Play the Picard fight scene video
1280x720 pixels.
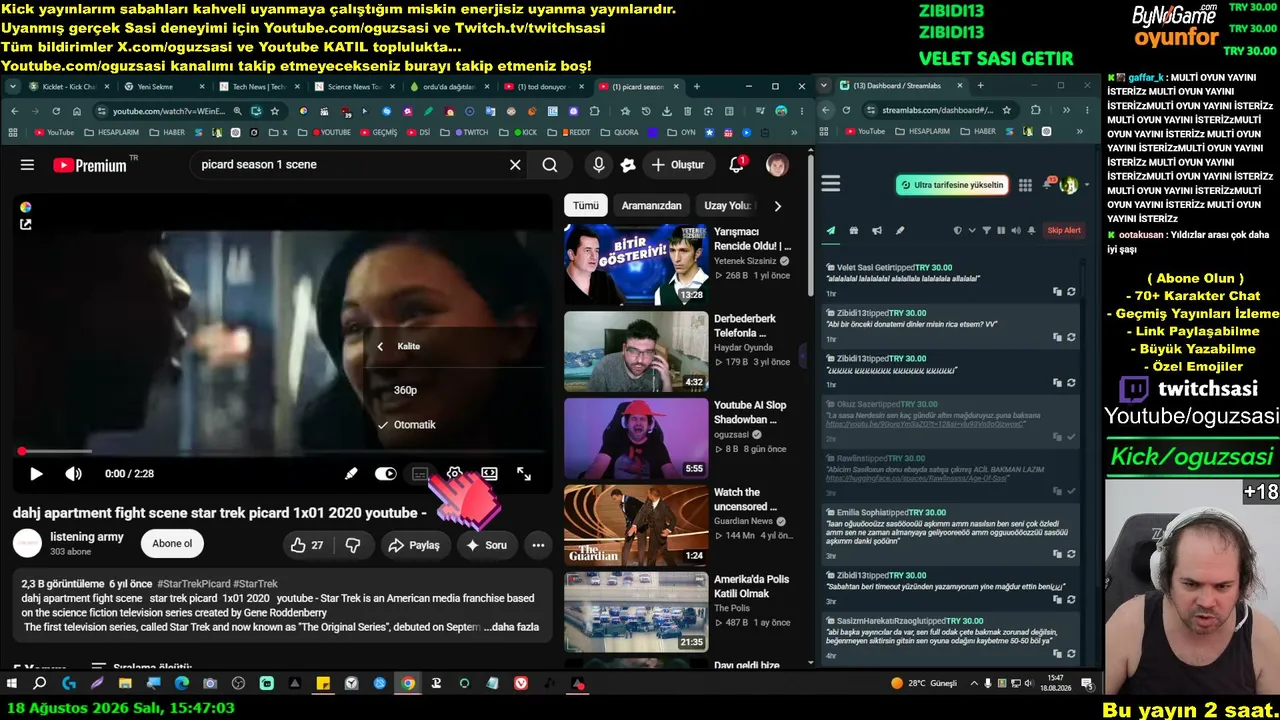tap(36, 474)
